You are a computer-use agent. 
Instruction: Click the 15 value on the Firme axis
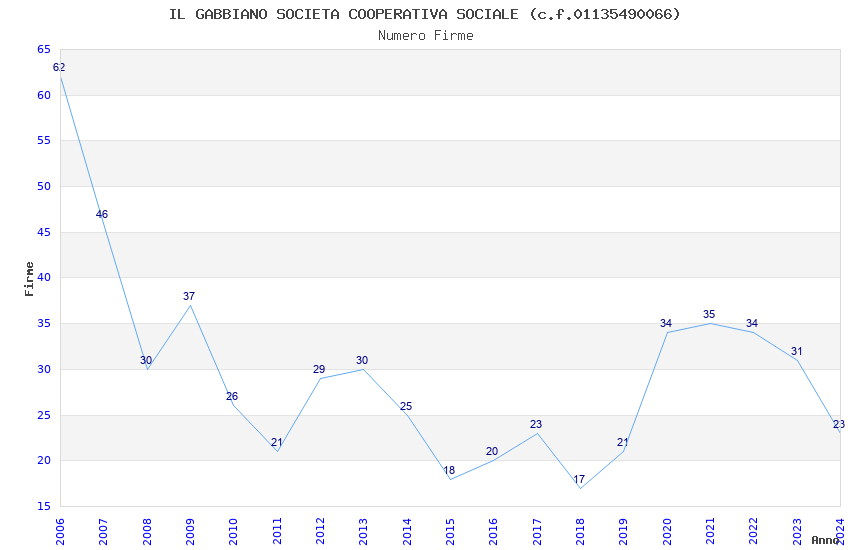[44, 506]
